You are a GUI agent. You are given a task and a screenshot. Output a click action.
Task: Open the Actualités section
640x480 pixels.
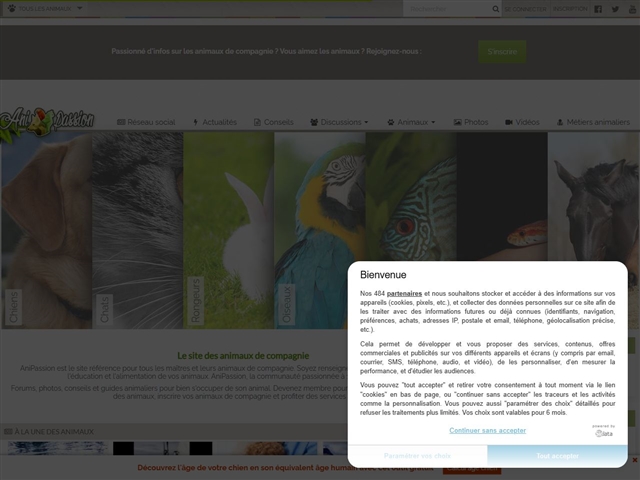point(214,122)
